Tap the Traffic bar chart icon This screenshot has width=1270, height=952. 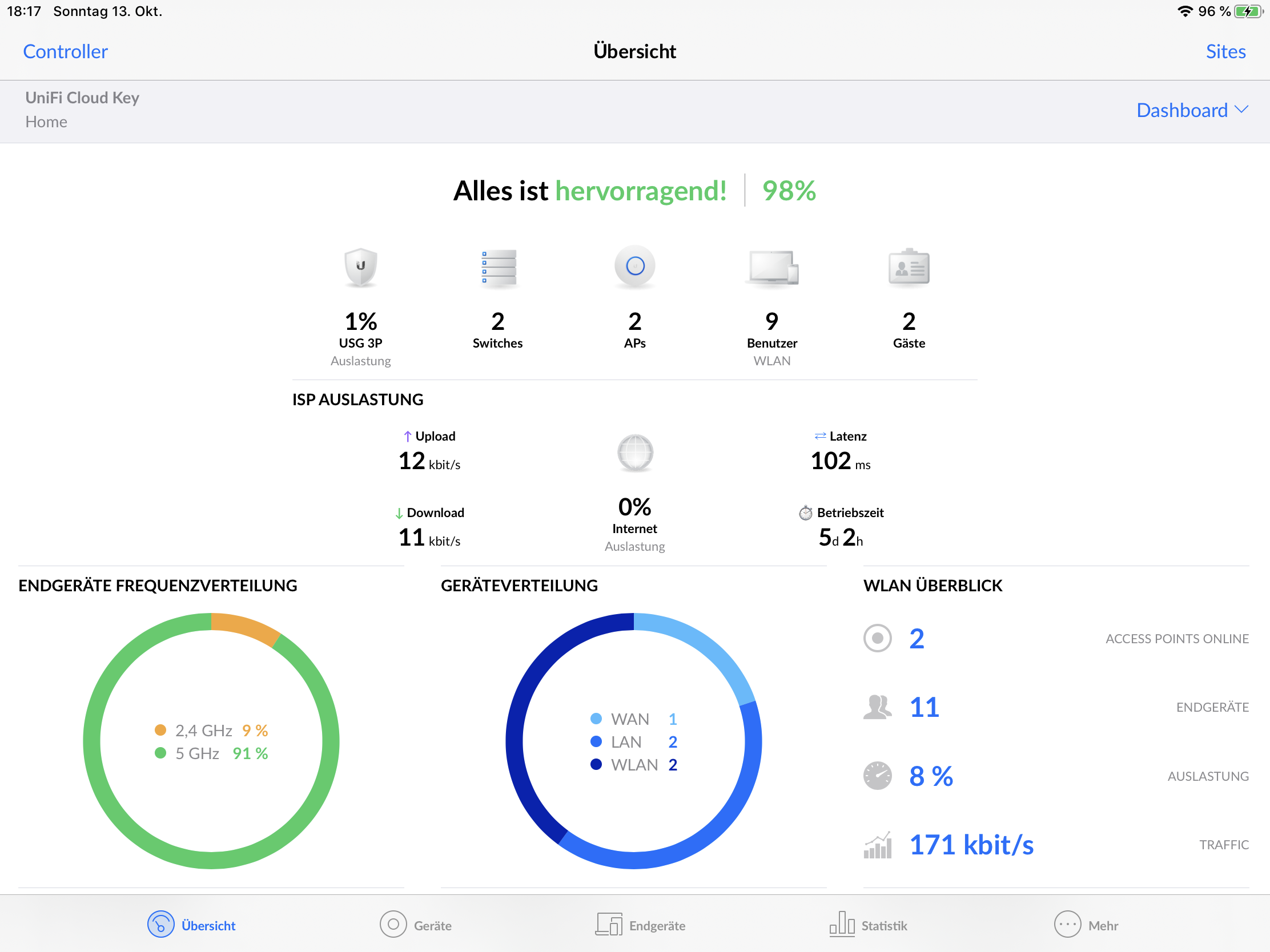877,845
